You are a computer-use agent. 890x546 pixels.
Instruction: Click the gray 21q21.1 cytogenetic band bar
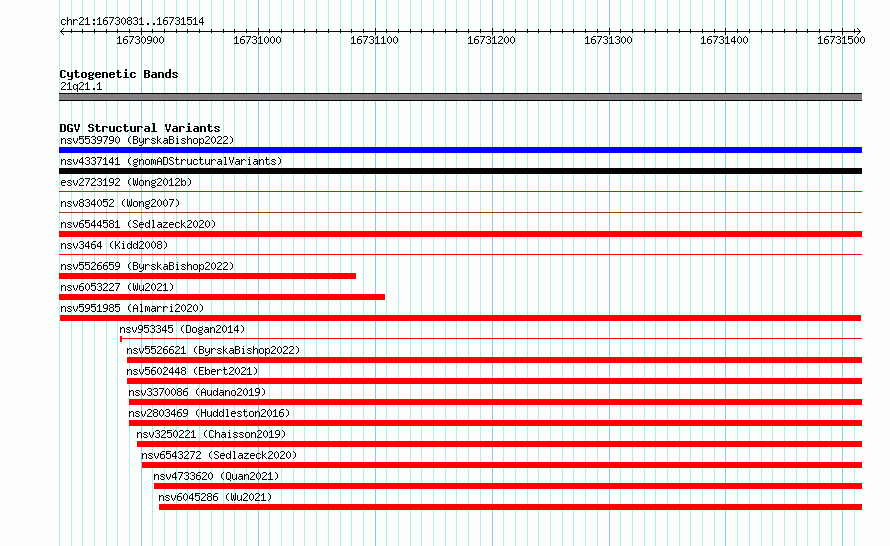tap(460, 97)
